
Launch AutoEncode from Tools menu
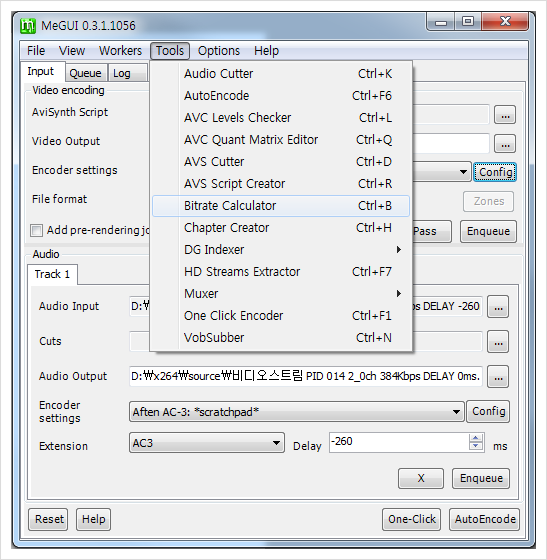(x=281, y=96)
